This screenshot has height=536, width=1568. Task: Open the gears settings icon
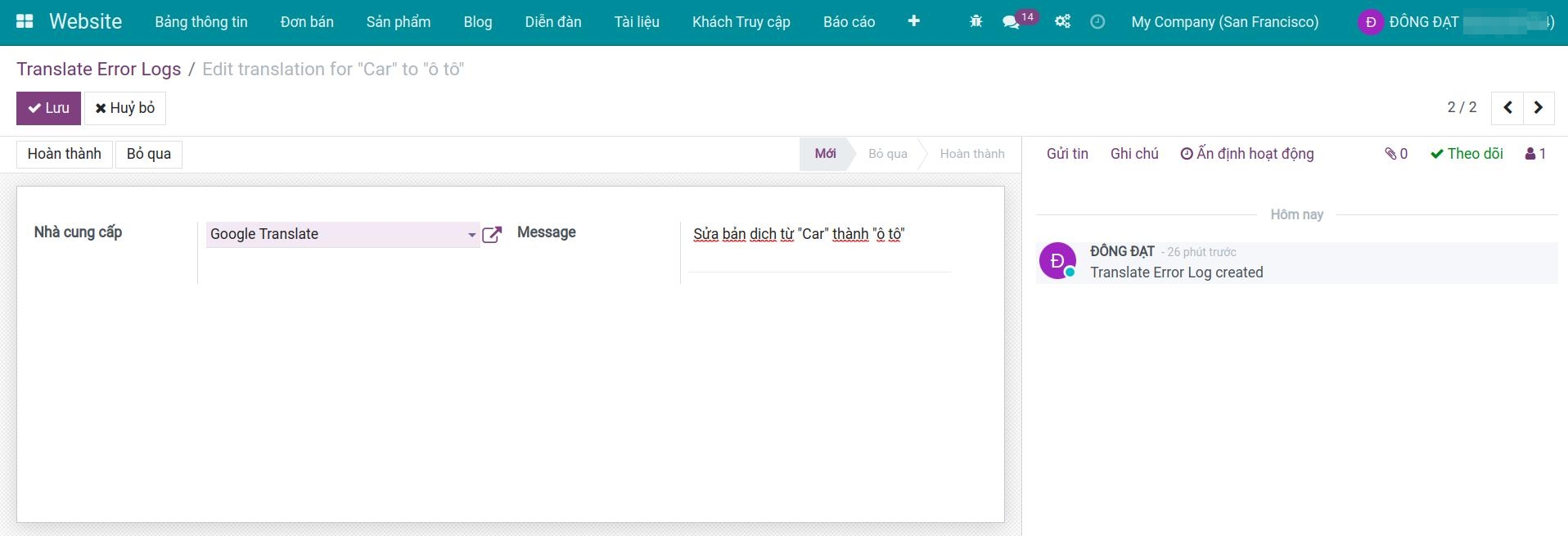click(1062, 22)
